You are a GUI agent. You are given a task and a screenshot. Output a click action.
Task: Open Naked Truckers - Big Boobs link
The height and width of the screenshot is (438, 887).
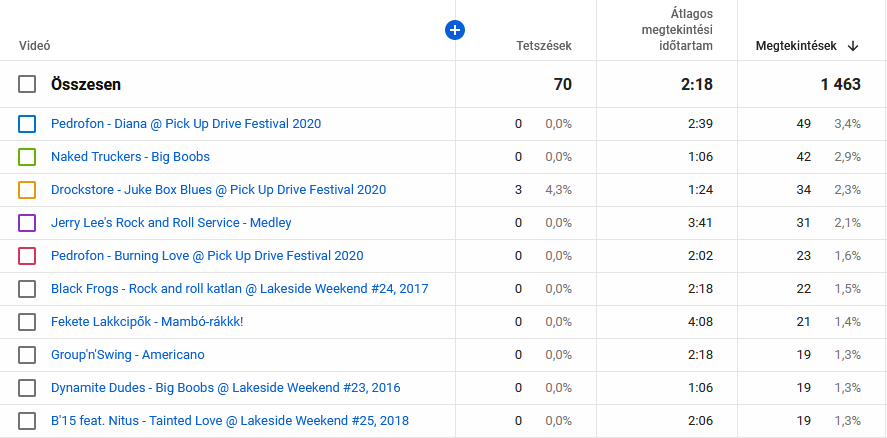130,157
